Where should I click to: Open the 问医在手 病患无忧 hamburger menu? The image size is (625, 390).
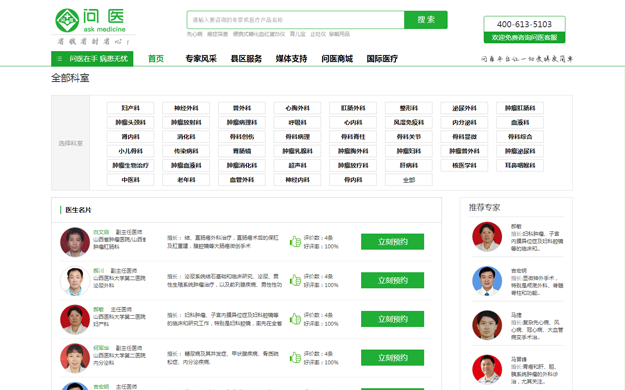point(92,59)
